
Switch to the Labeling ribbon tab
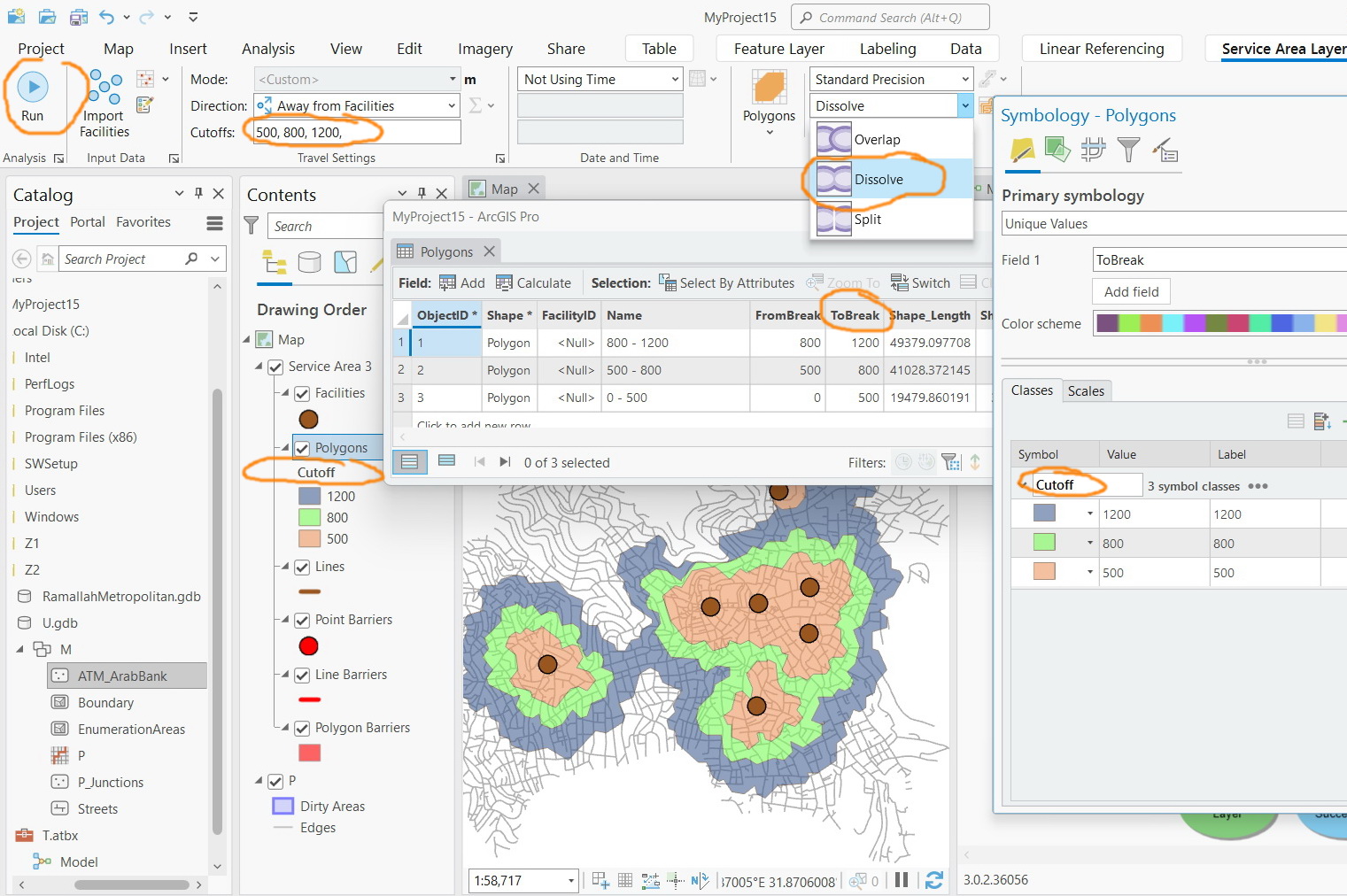click(x=887, y=49)
